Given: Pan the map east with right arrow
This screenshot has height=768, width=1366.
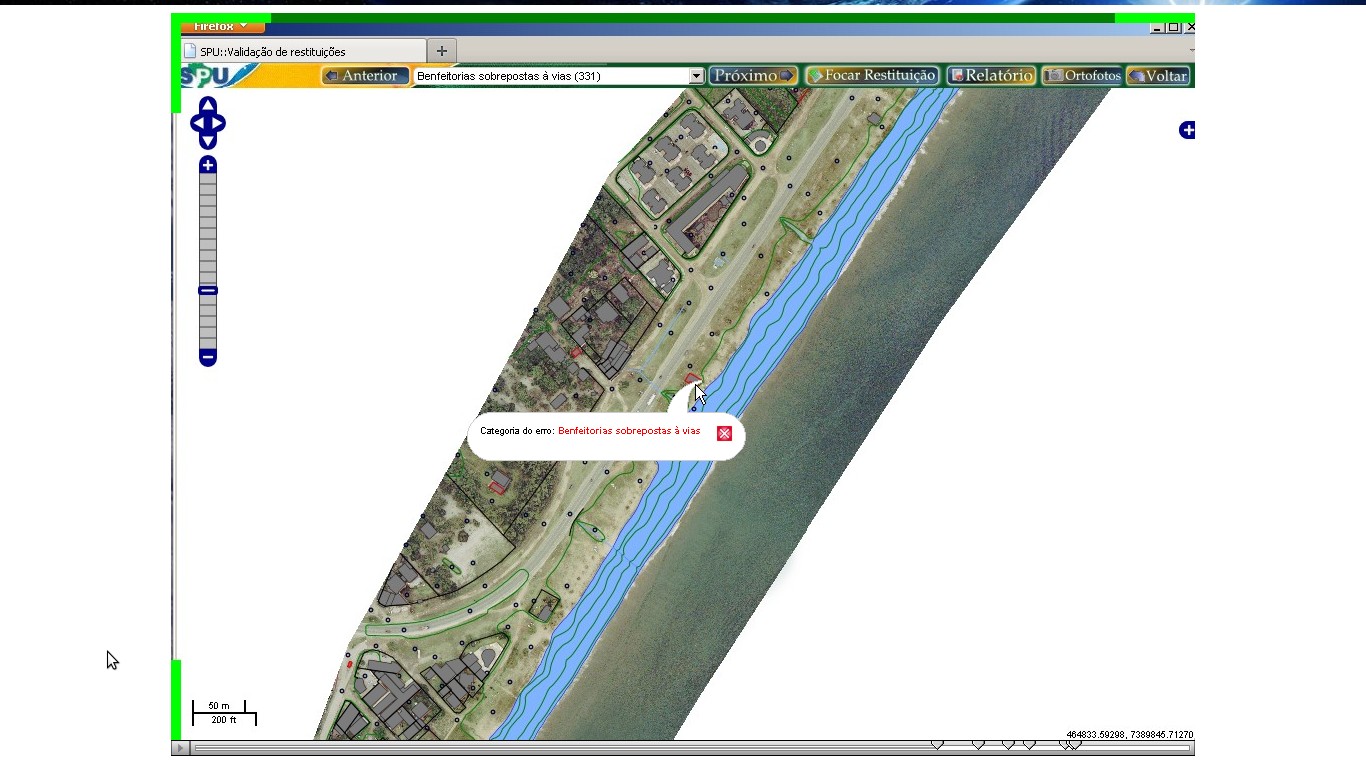Looking at the screenshot, I should [218, 123].
